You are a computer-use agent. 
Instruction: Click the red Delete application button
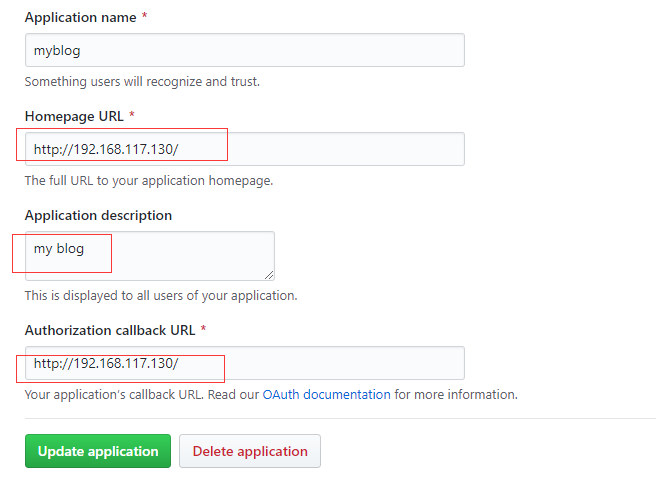click(x=250, y=451)
